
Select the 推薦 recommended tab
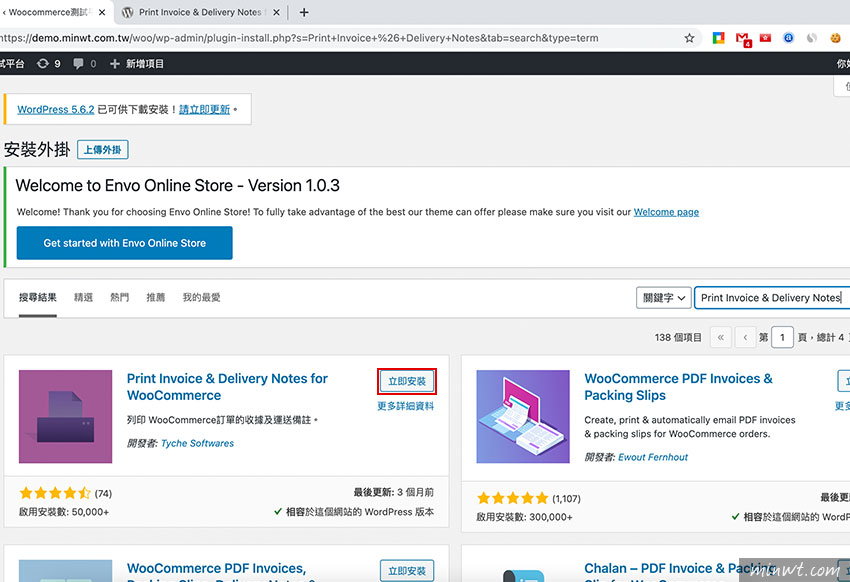click(x=156, y=298)
